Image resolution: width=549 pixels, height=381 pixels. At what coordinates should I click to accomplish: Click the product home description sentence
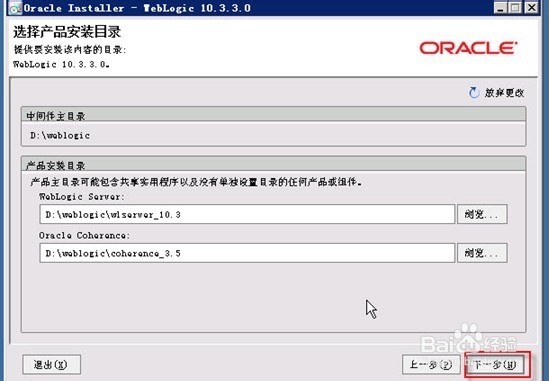pos(196,182)
